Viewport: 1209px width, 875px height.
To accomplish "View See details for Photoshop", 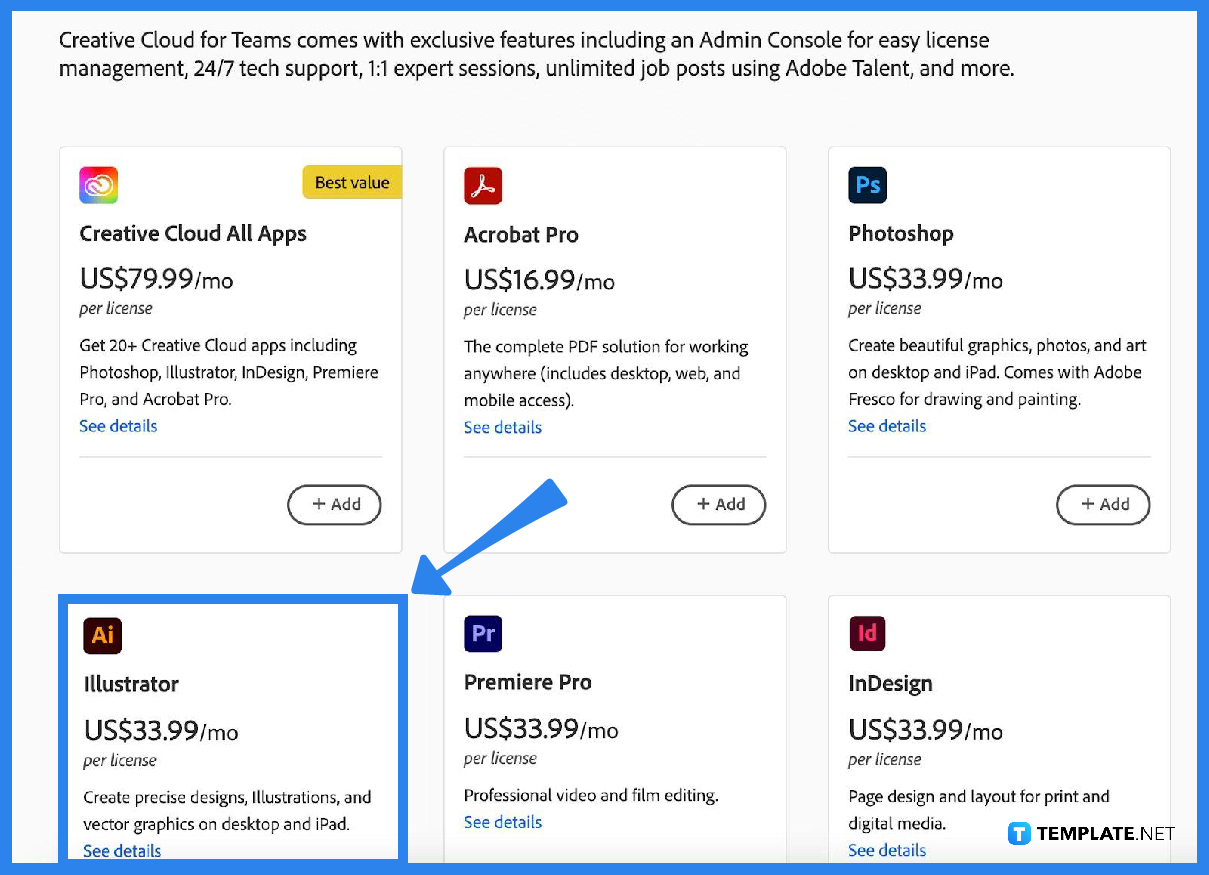I will (x=887, y=426).
